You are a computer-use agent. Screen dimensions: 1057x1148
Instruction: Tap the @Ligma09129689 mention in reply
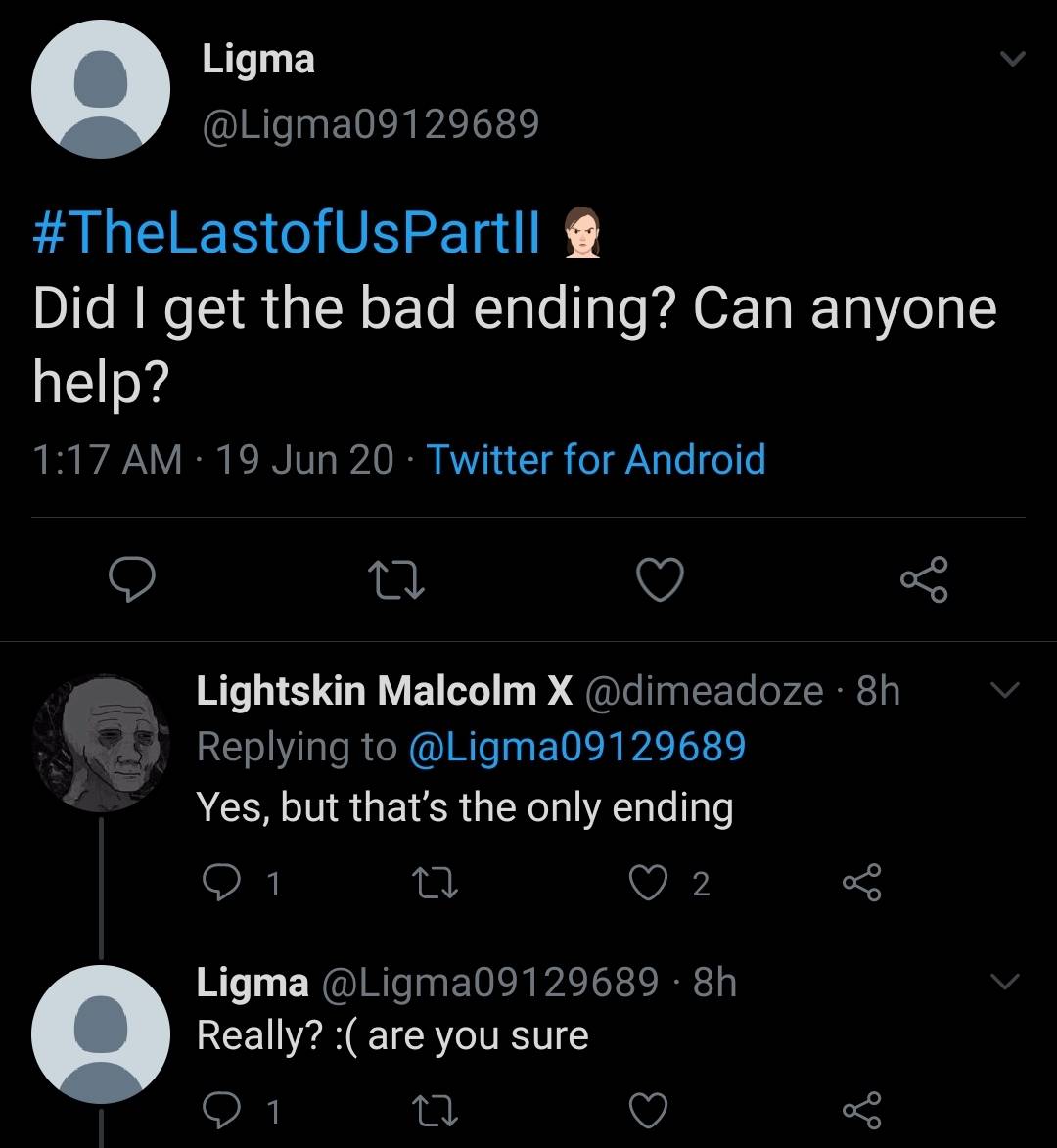click(574, 747)
